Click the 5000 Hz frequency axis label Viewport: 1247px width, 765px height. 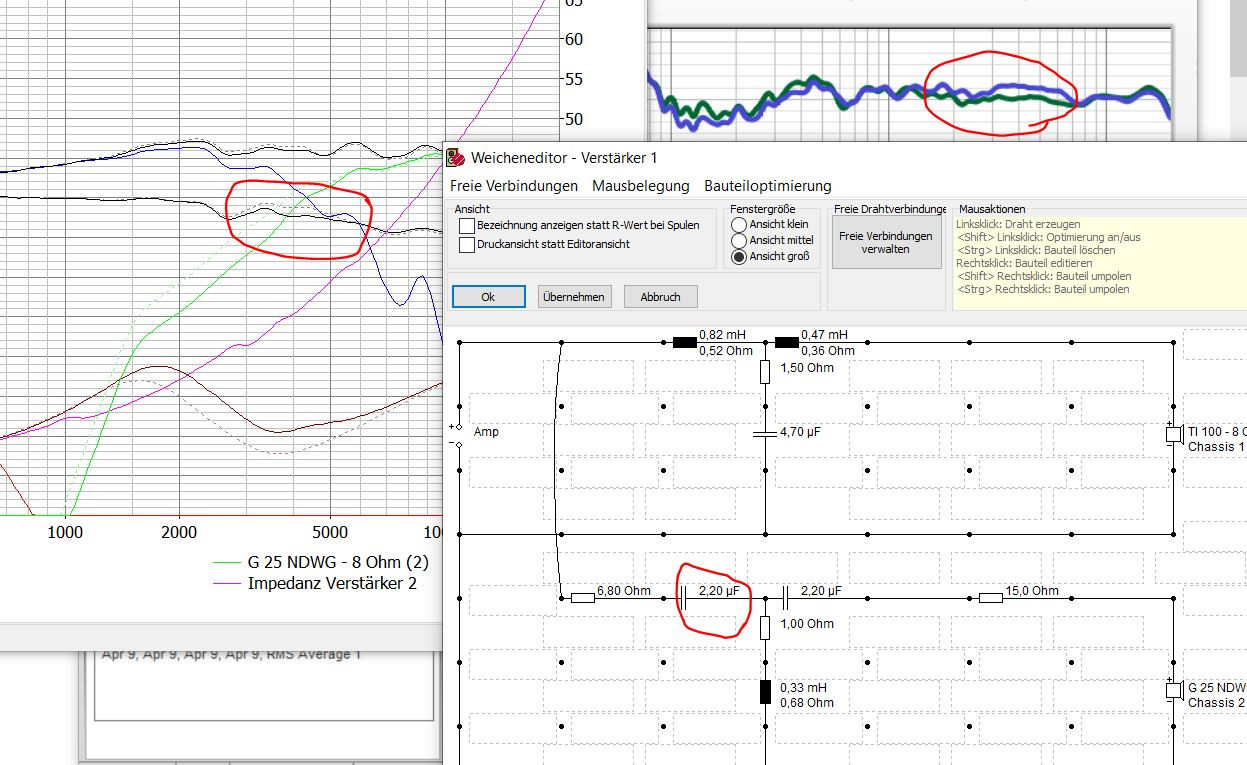[330, 532]
